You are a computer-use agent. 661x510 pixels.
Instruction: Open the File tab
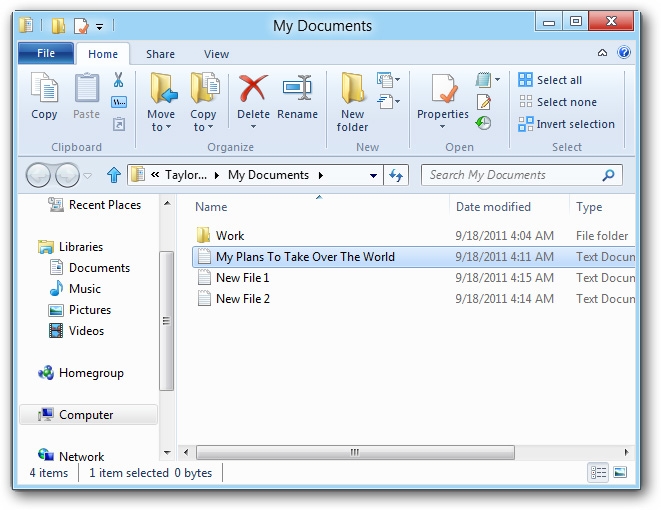[46, 53]
